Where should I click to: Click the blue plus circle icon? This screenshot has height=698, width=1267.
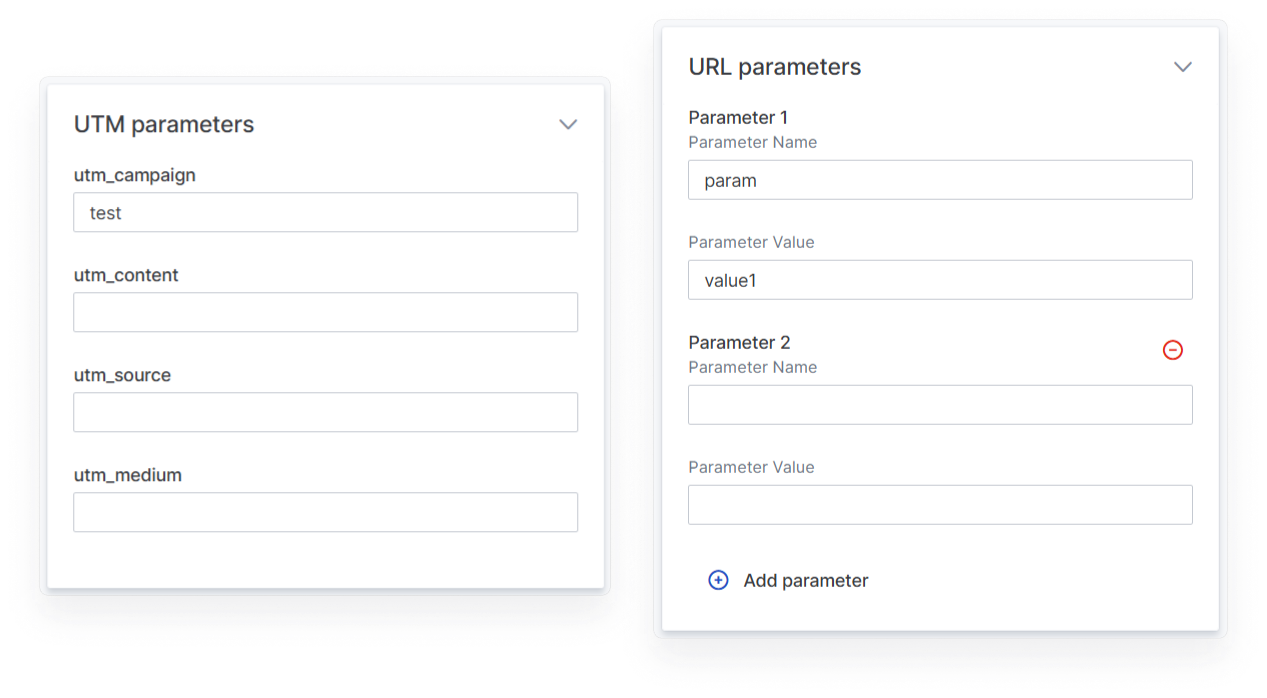(718, 580)
